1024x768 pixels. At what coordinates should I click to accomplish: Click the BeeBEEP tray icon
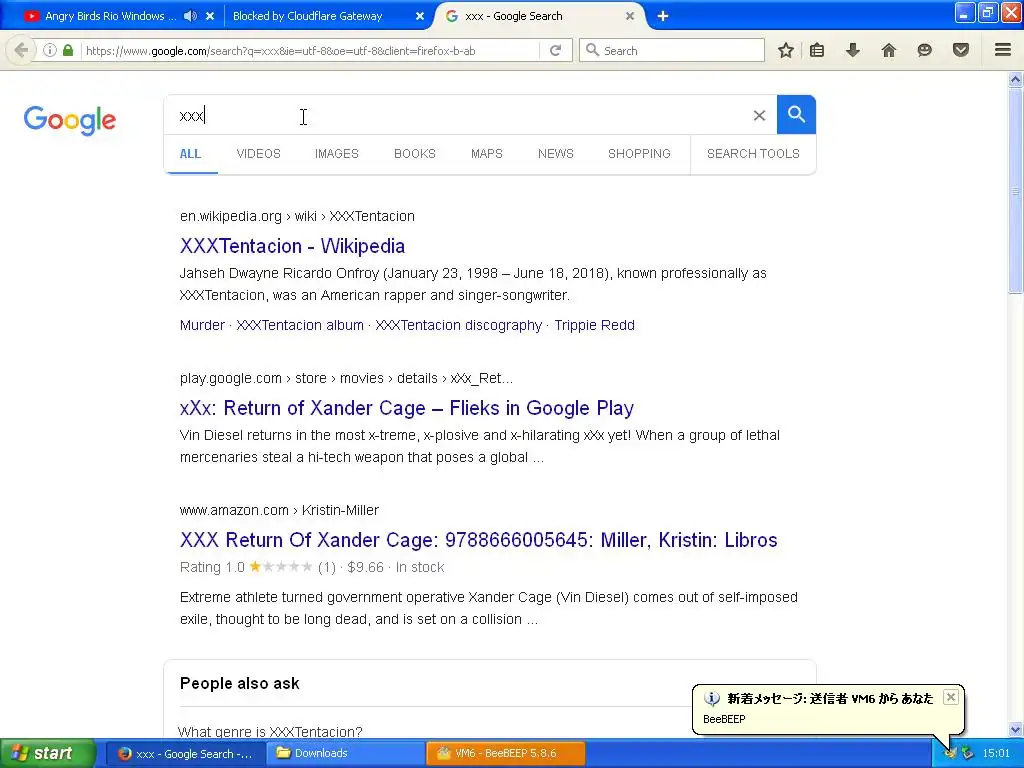click(951, 753)
